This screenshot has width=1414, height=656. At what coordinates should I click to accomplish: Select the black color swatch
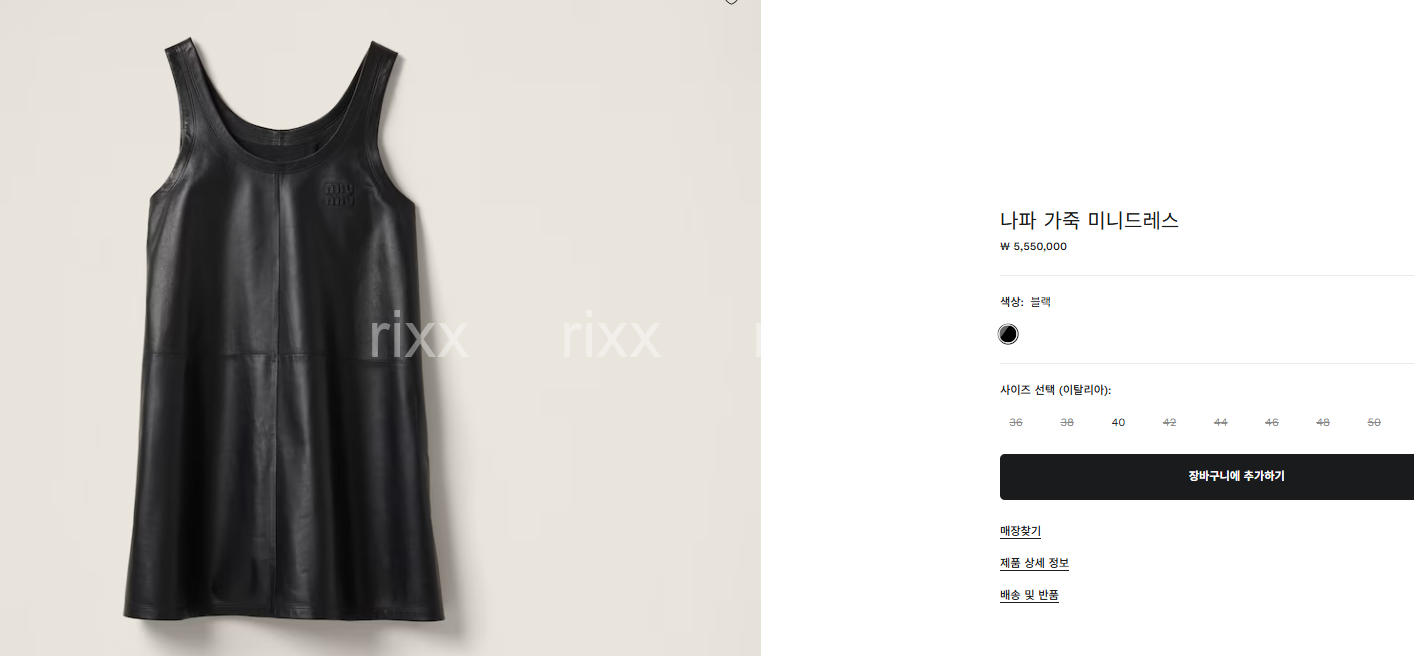pos(1008,334)
